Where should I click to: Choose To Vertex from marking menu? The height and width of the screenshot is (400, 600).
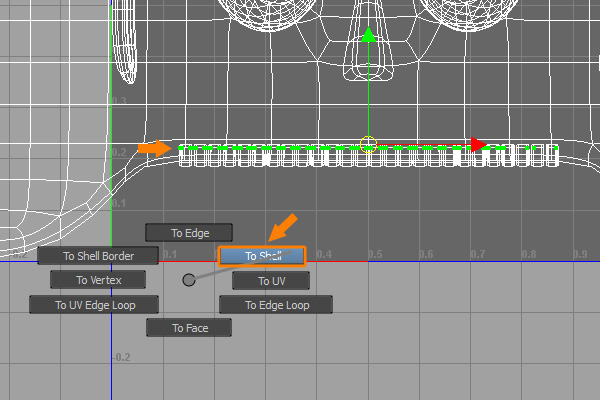(98, 280)
